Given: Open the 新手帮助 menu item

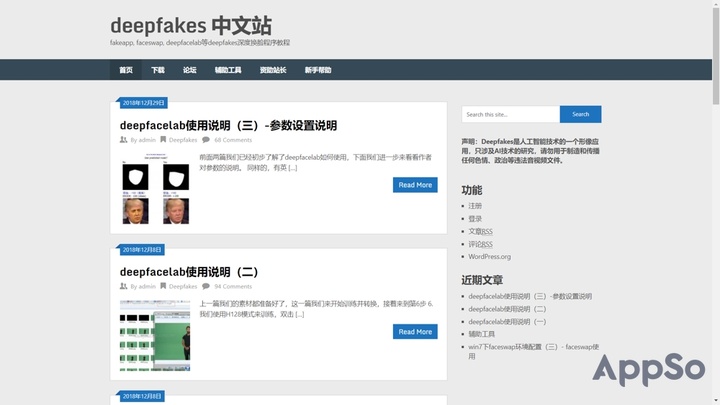Looking at the screenshot, I should click(x=318, y=70).
